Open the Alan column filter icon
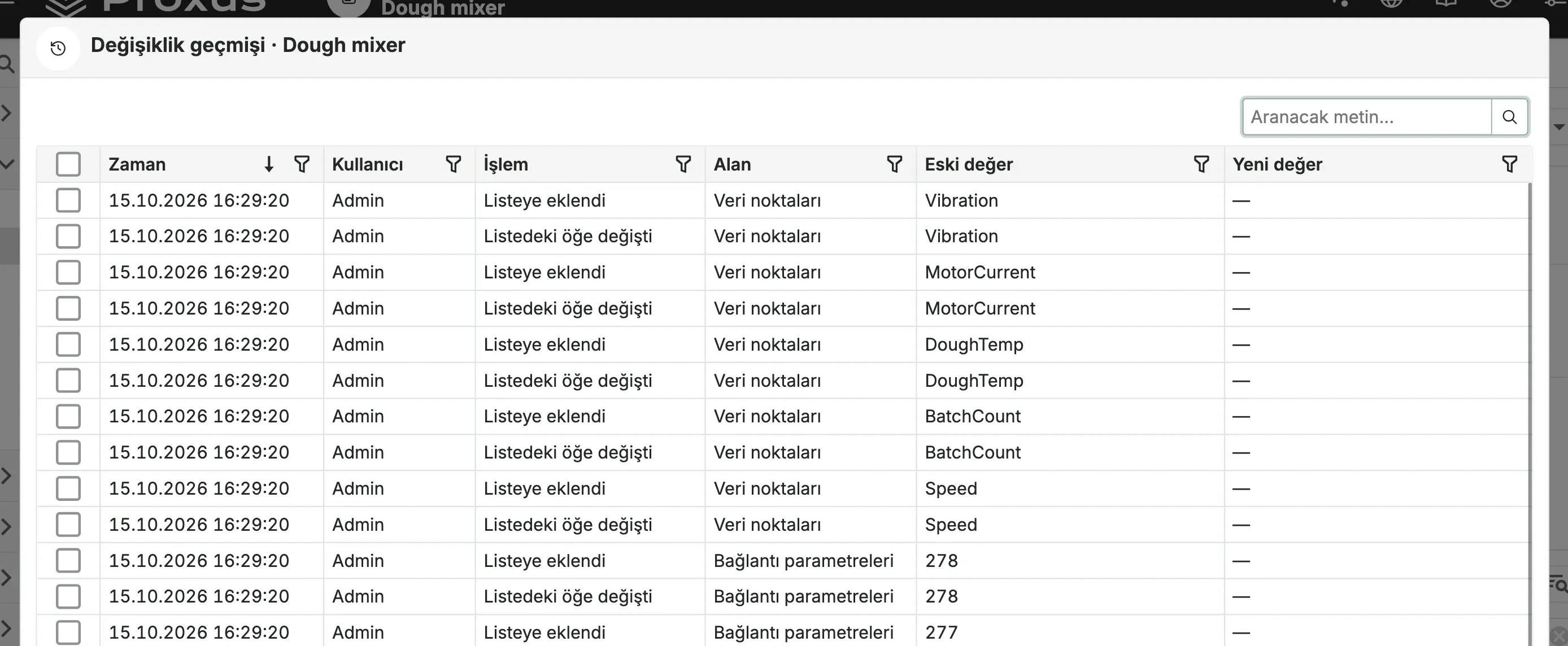The image size is (1568, 646). click(894, 164)
